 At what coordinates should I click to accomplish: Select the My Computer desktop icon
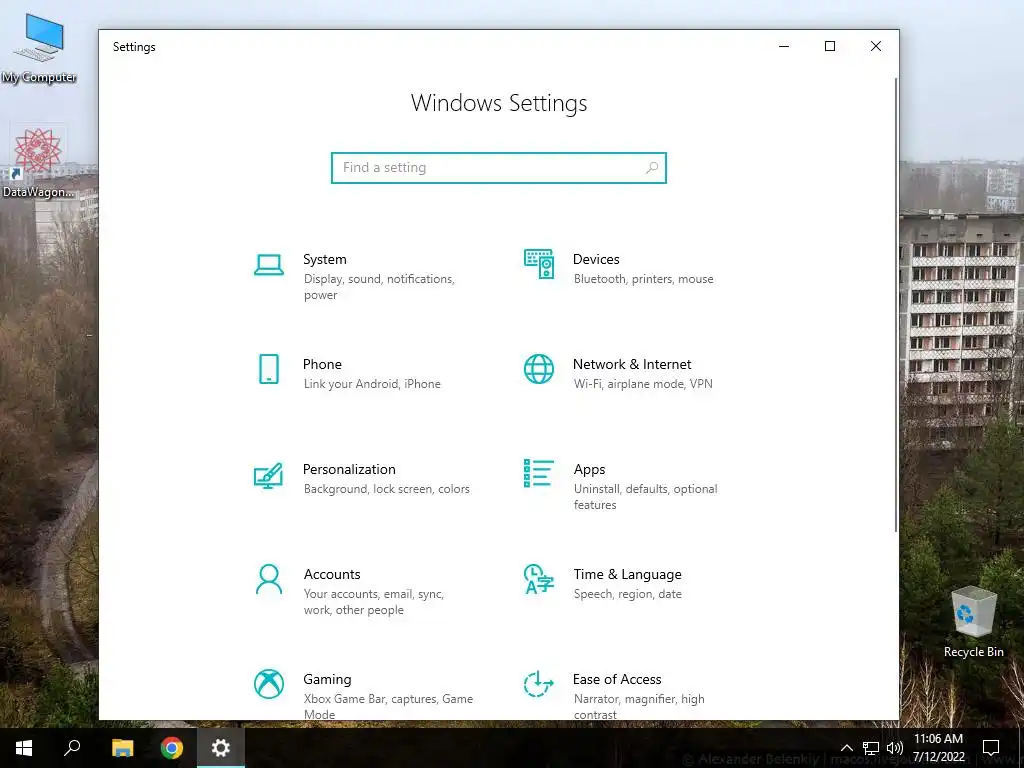pyautogui.click(x=39, y=48)
